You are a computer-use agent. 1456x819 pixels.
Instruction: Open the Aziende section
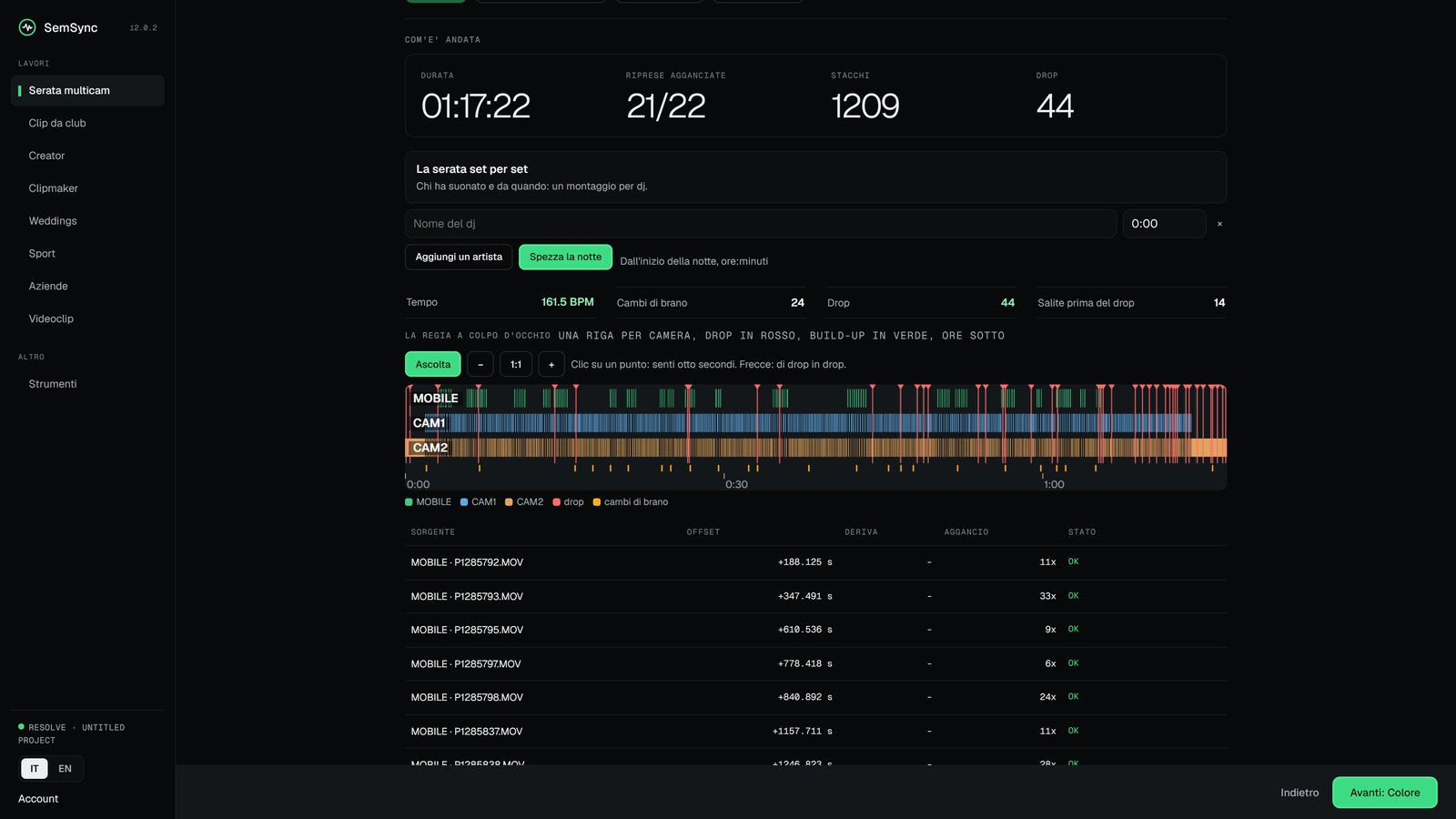(x=87, y=287)
